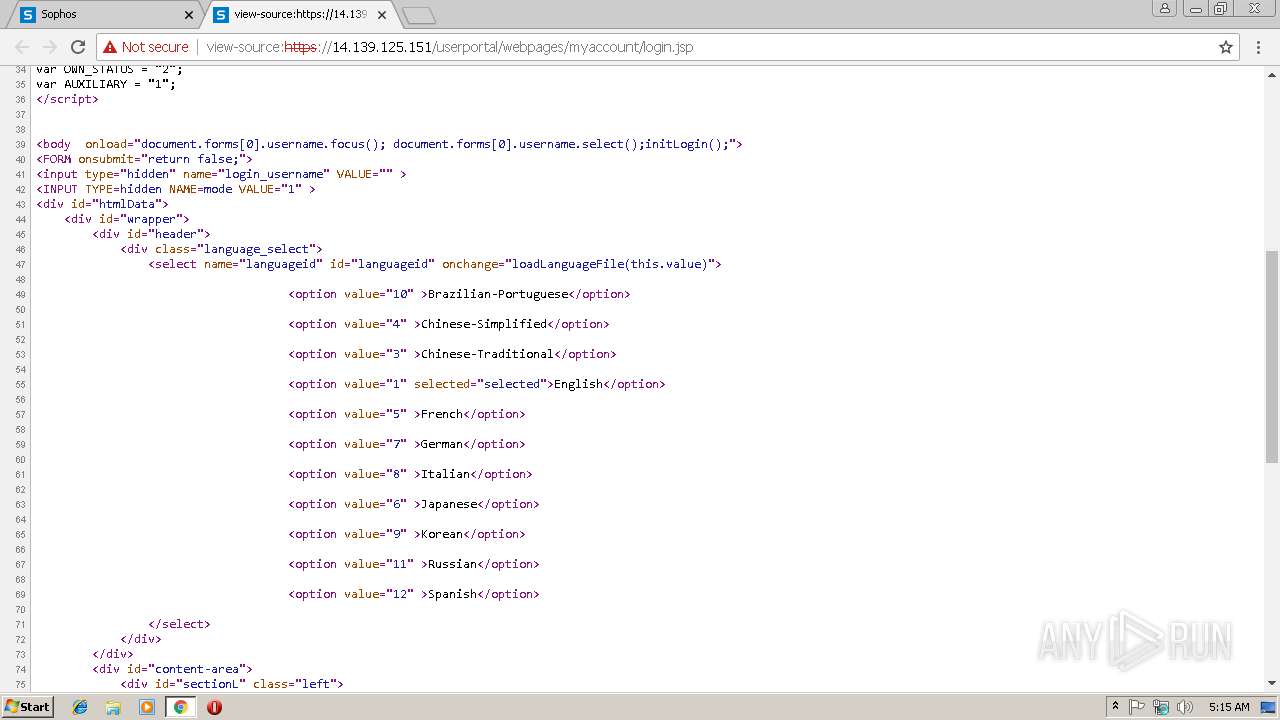Click the body onload source line
1280x720 pixels.
[x=390, y=144]
